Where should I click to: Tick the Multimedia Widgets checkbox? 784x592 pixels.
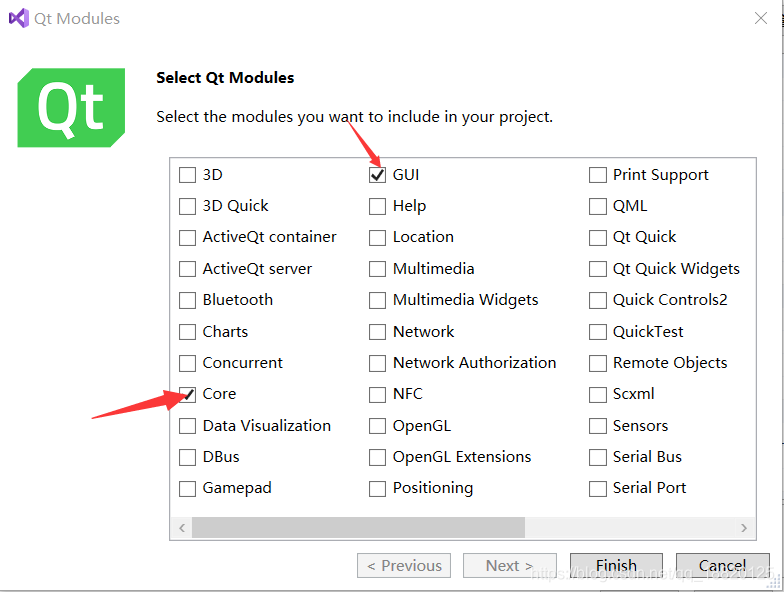(x=378, y=300)
